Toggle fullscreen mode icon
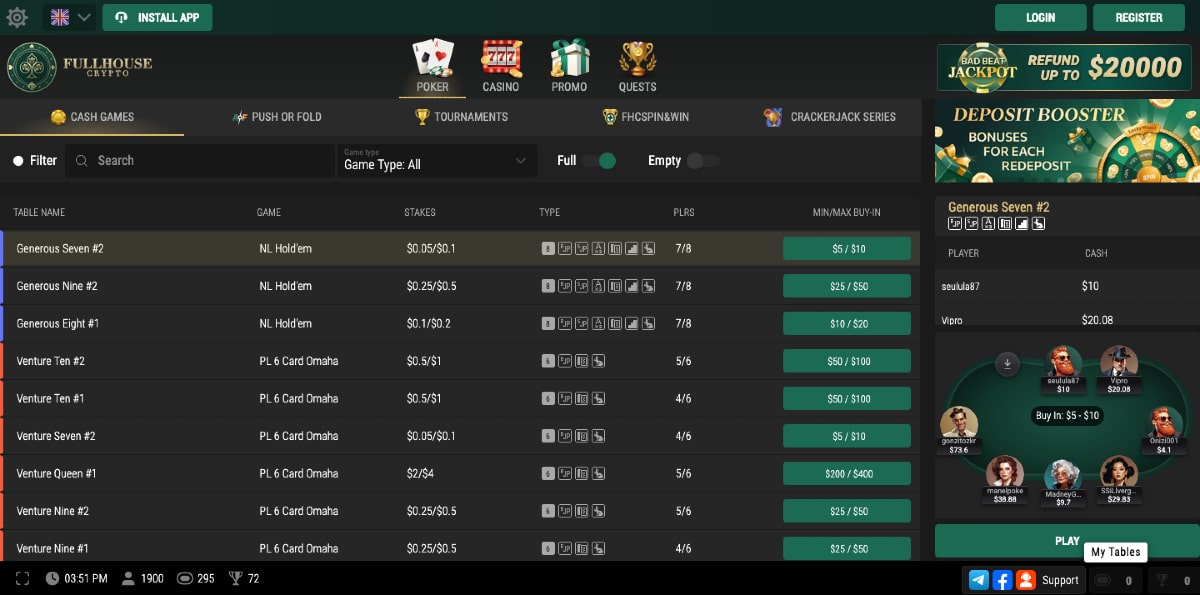The width and height of the screenshot is (1200, 595). pyautogui.click(x=23, y=578)
